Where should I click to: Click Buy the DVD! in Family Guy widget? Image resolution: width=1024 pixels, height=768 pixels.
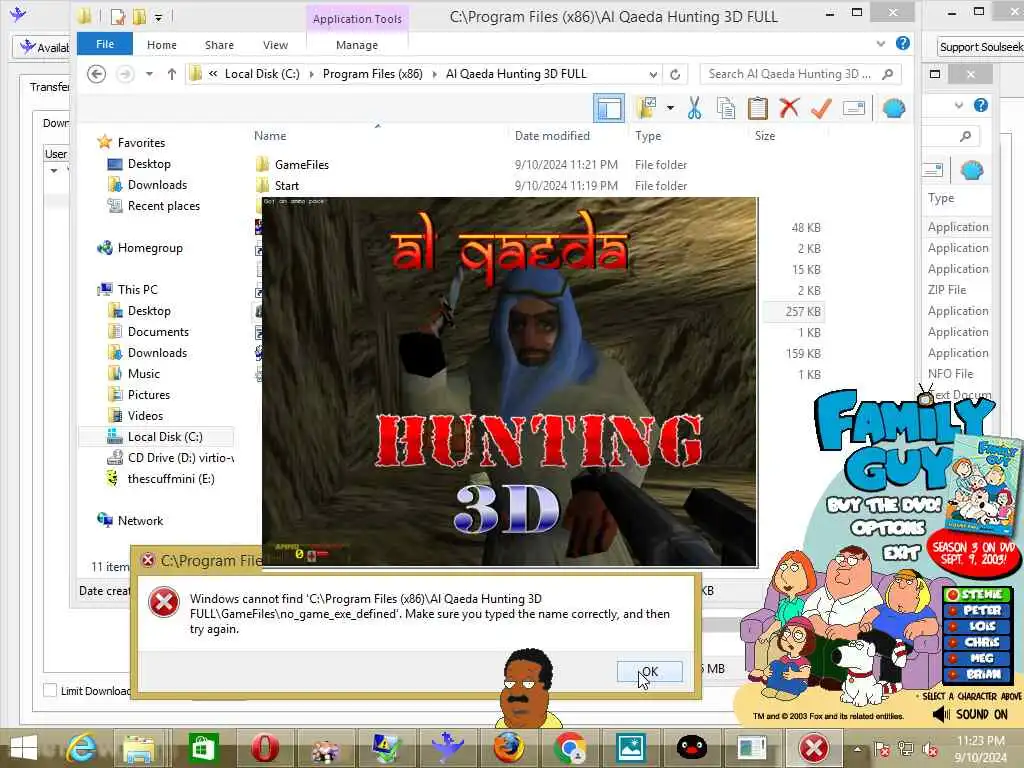884,505
